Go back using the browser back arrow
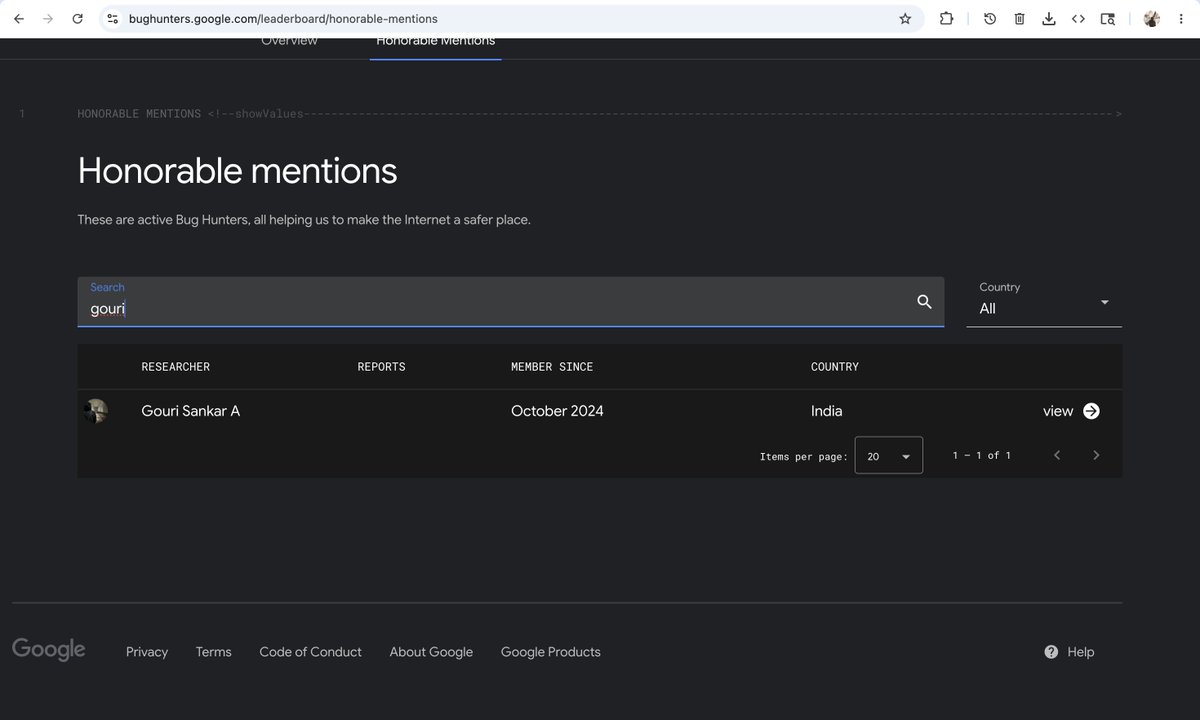 (x=19, y=19)
